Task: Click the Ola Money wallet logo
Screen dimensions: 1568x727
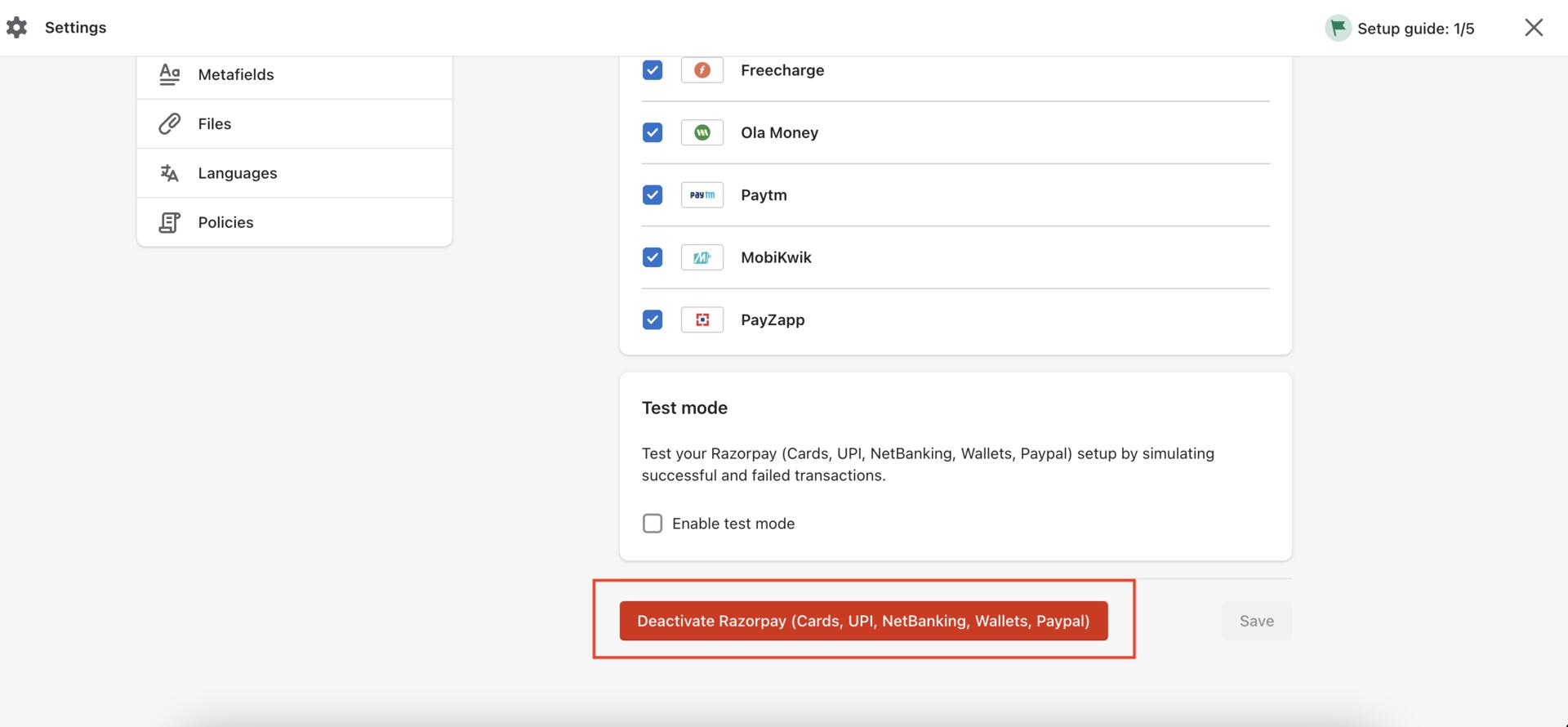Action: click(702, 132)
